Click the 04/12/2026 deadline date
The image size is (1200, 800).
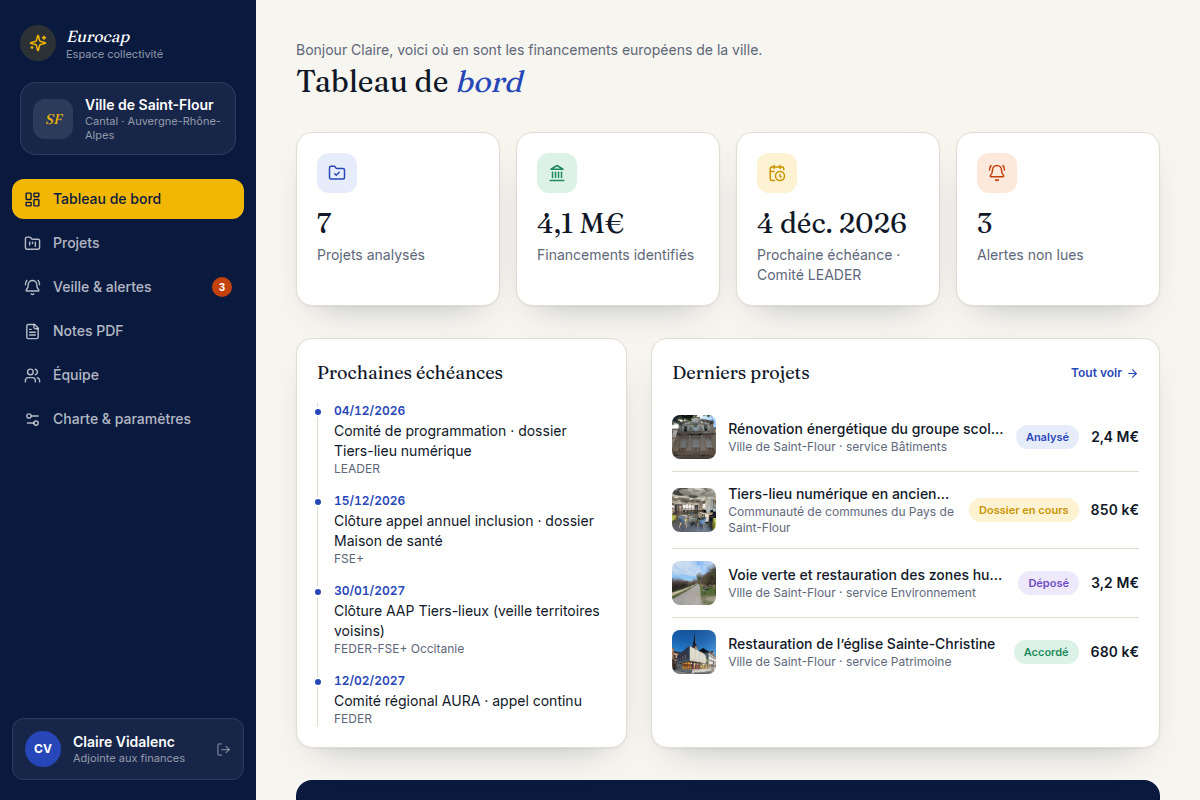(x=370, y=411)
